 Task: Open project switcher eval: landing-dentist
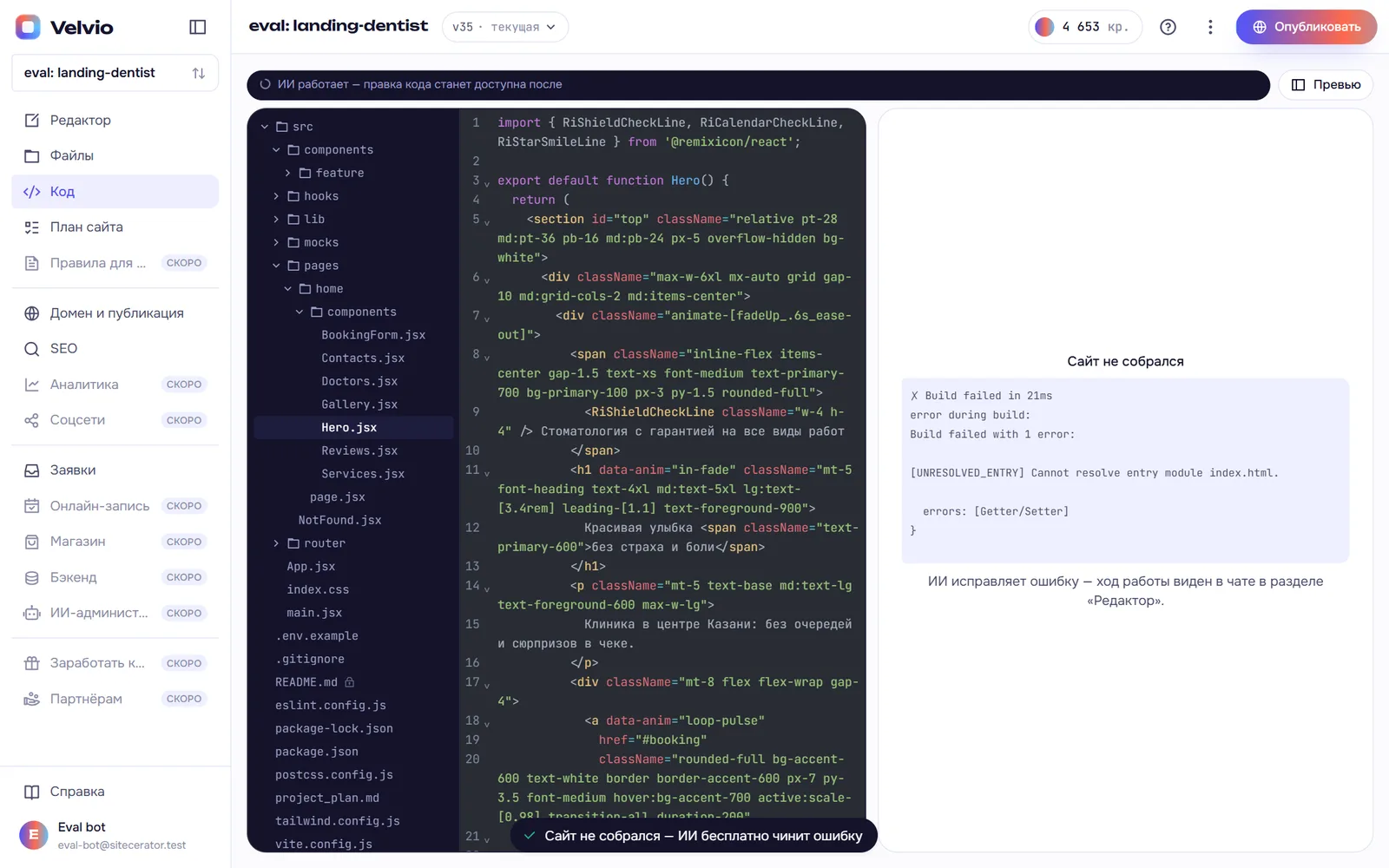(x=115, y=73)
